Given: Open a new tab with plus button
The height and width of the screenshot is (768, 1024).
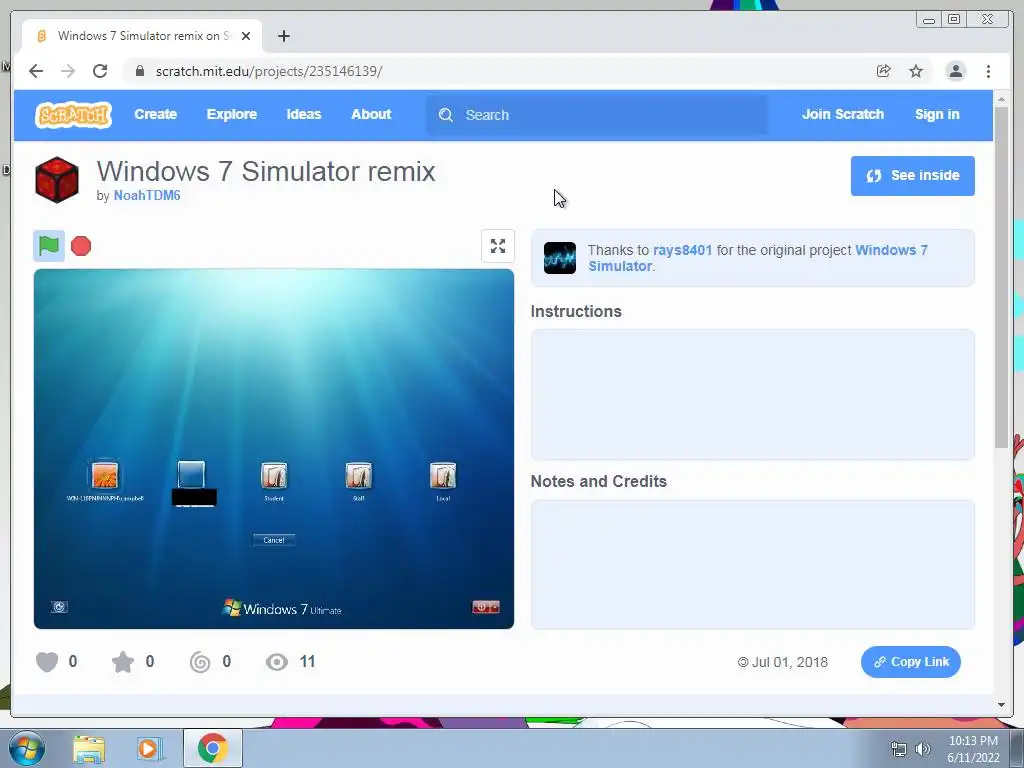Looking at the screenshot, I should click(x=283, y=36).
